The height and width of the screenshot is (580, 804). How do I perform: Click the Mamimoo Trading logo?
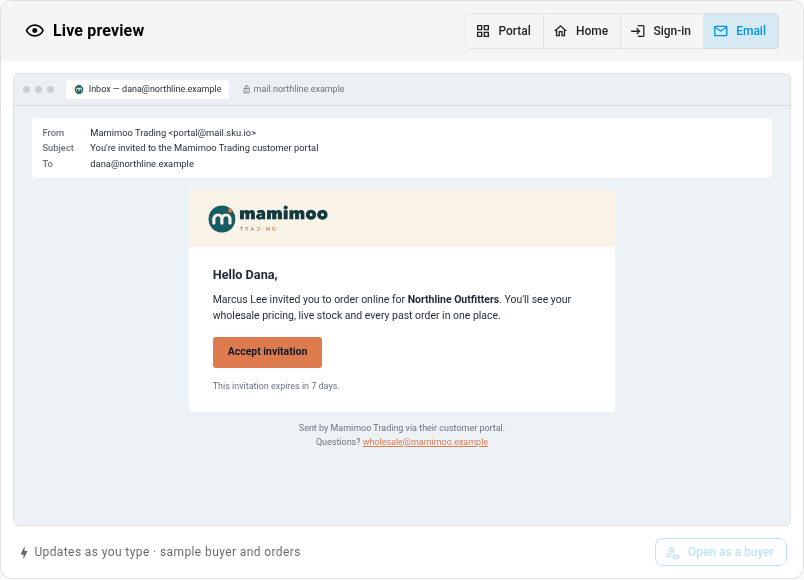point(268,219)
